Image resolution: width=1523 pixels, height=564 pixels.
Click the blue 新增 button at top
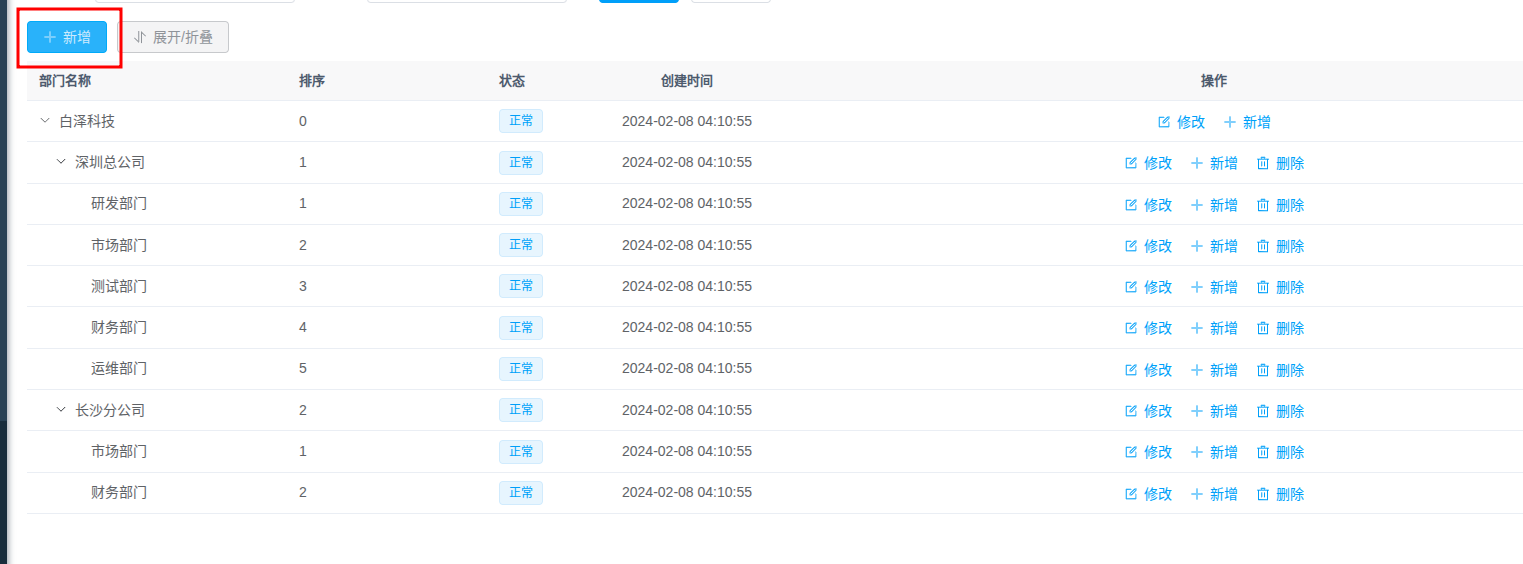[67, 37]
